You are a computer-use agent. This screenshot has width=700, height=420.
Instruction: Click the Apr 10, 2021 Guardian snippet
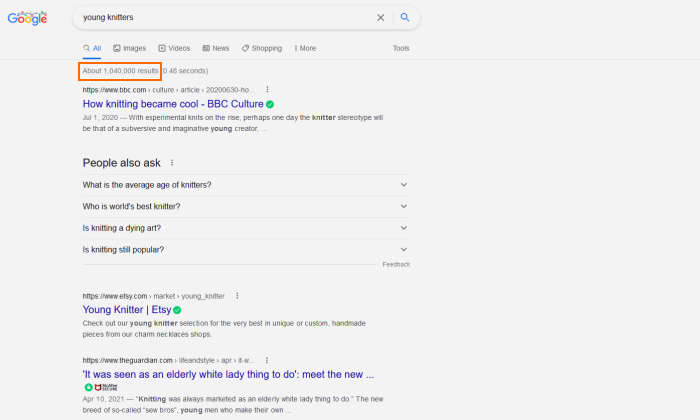pos(233,405)
